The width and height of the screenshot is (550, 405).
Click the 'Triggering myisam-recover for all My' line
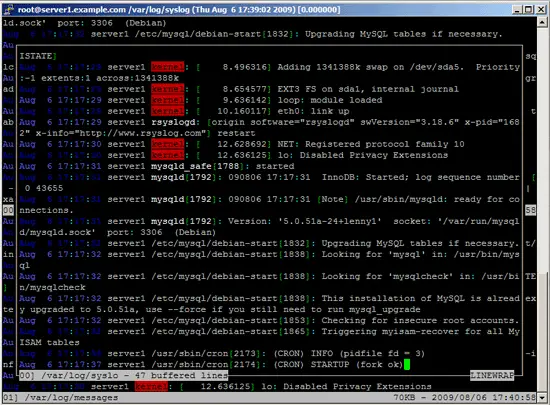click(269, 331)
